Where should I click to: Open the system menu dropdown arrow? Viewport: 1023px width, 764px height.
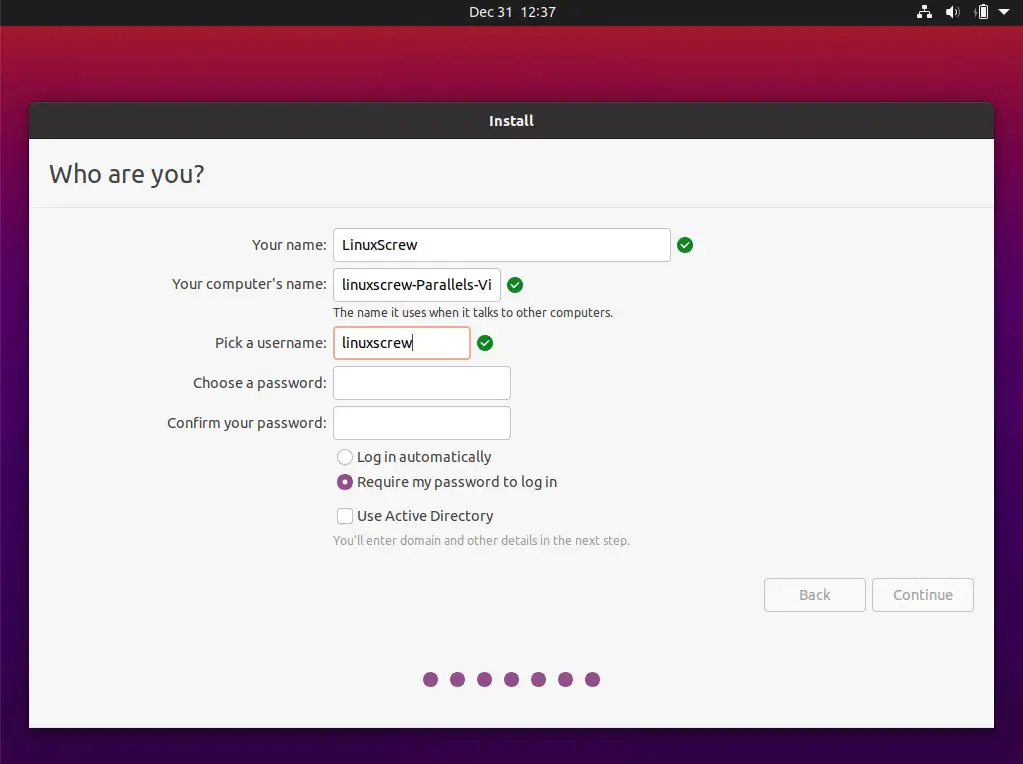pos(1004,12)
